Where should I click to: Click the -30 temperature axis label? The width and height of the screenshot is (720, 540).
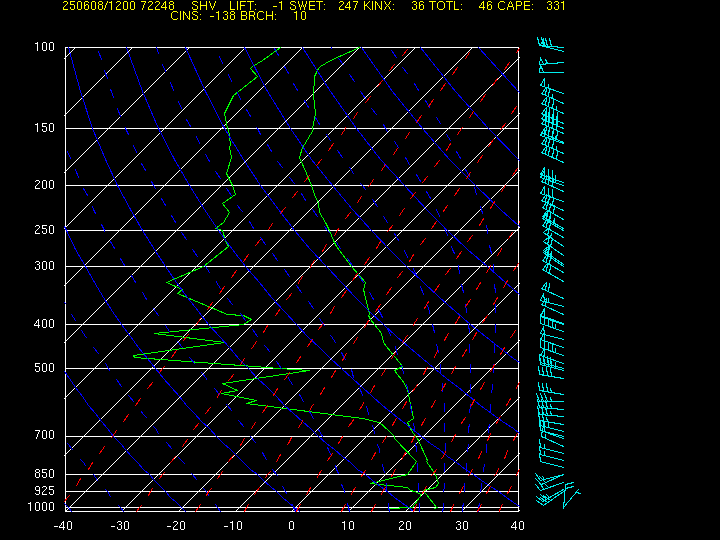pyautogui.click(x=120, y=526)
